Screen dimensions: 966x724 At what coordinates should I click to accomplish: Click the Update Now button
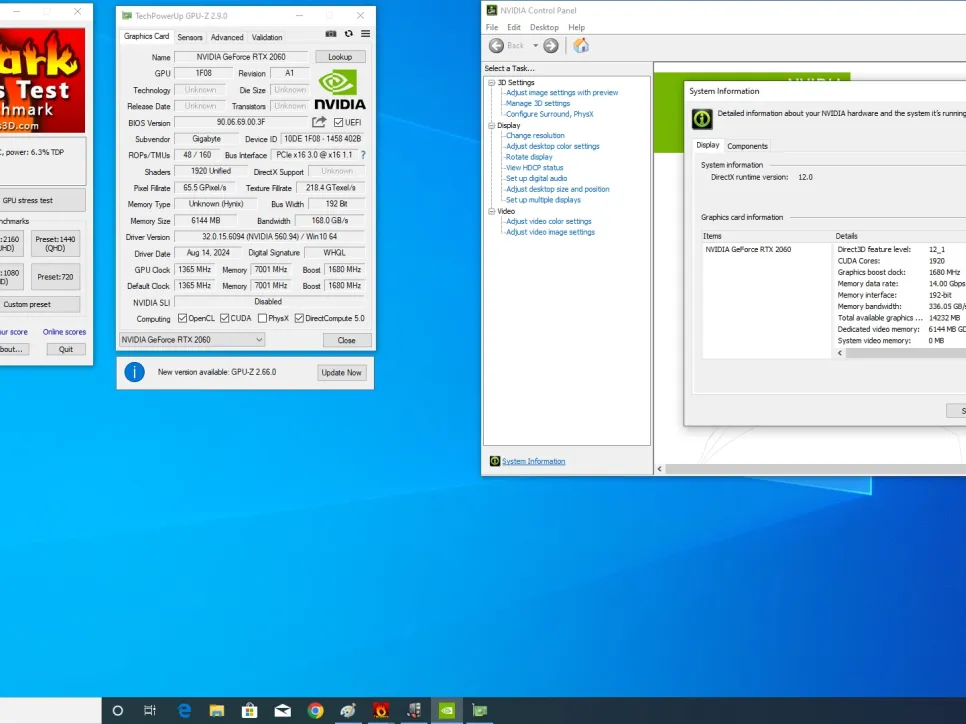point(341,372)
